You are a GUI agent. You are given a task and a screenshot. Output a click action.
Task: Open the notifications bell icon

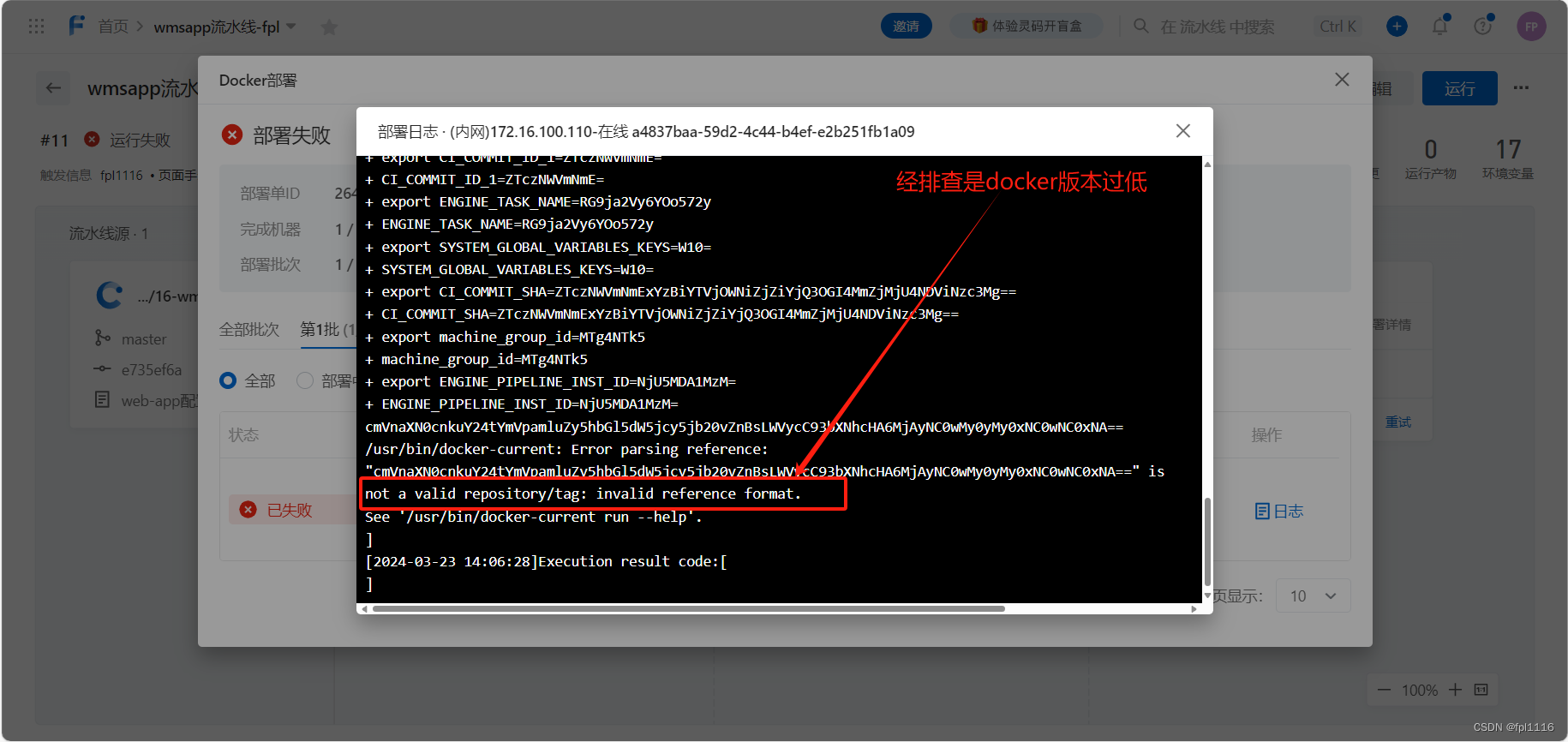[1440, 27]
